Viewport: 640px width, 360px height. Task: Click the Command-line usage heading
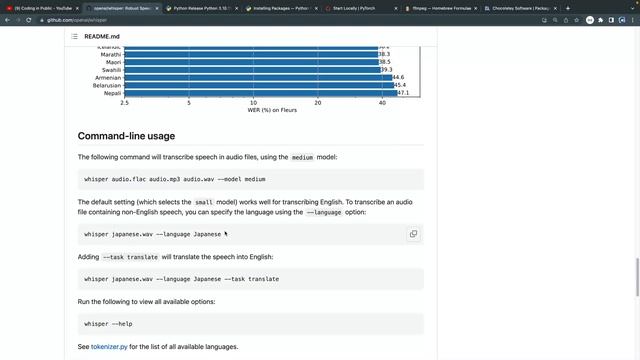[x=126, y=136]
